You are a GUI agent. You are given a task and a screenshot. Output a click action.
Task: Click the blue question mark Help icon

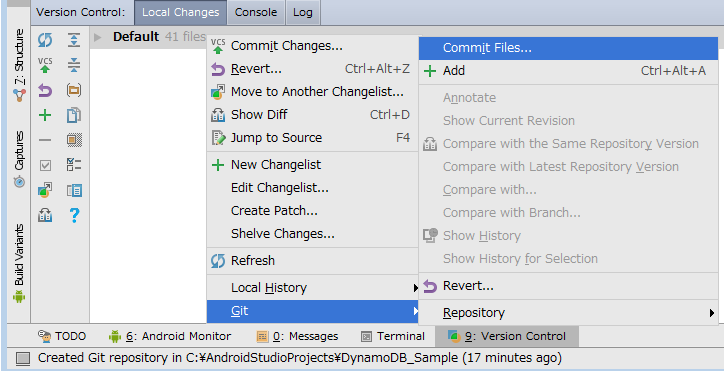(74, 215)
